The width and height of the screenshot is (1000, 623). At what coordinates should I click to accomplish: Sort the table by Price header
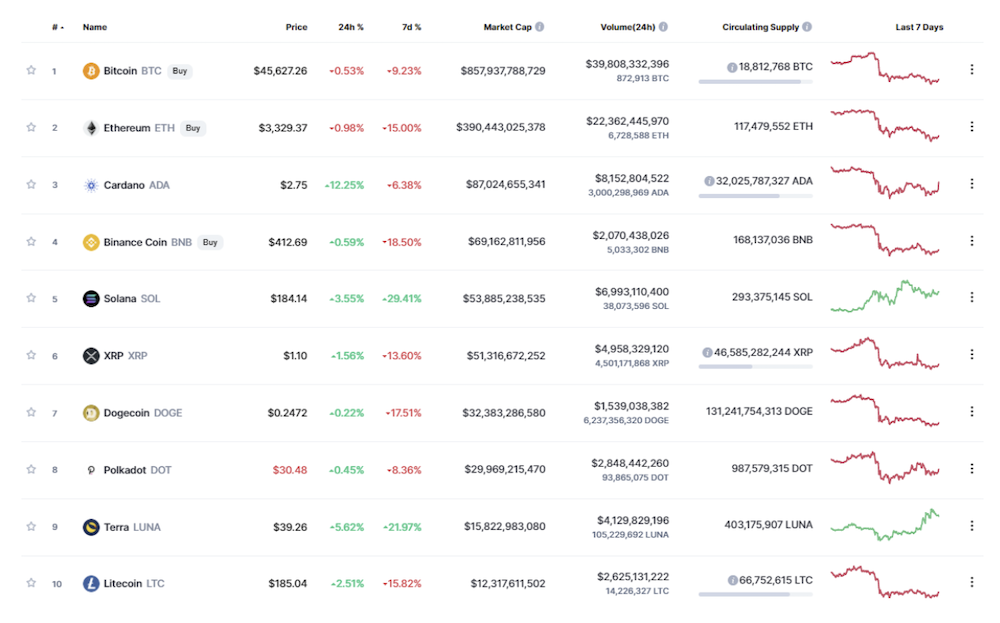pyautogui.click(x=296, y=27)
